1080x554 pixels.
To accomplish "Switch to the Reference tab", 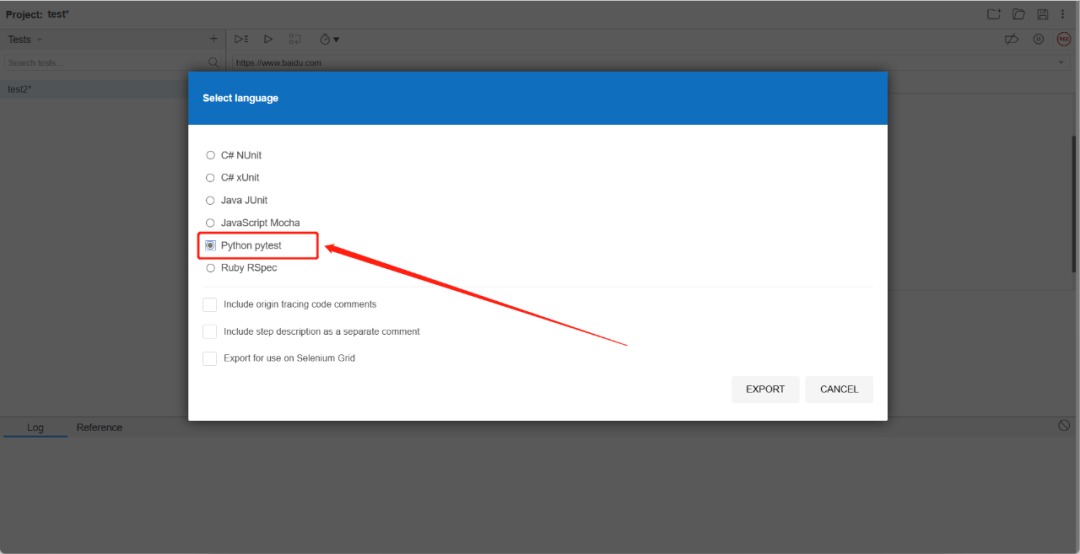I will [99, 427].
